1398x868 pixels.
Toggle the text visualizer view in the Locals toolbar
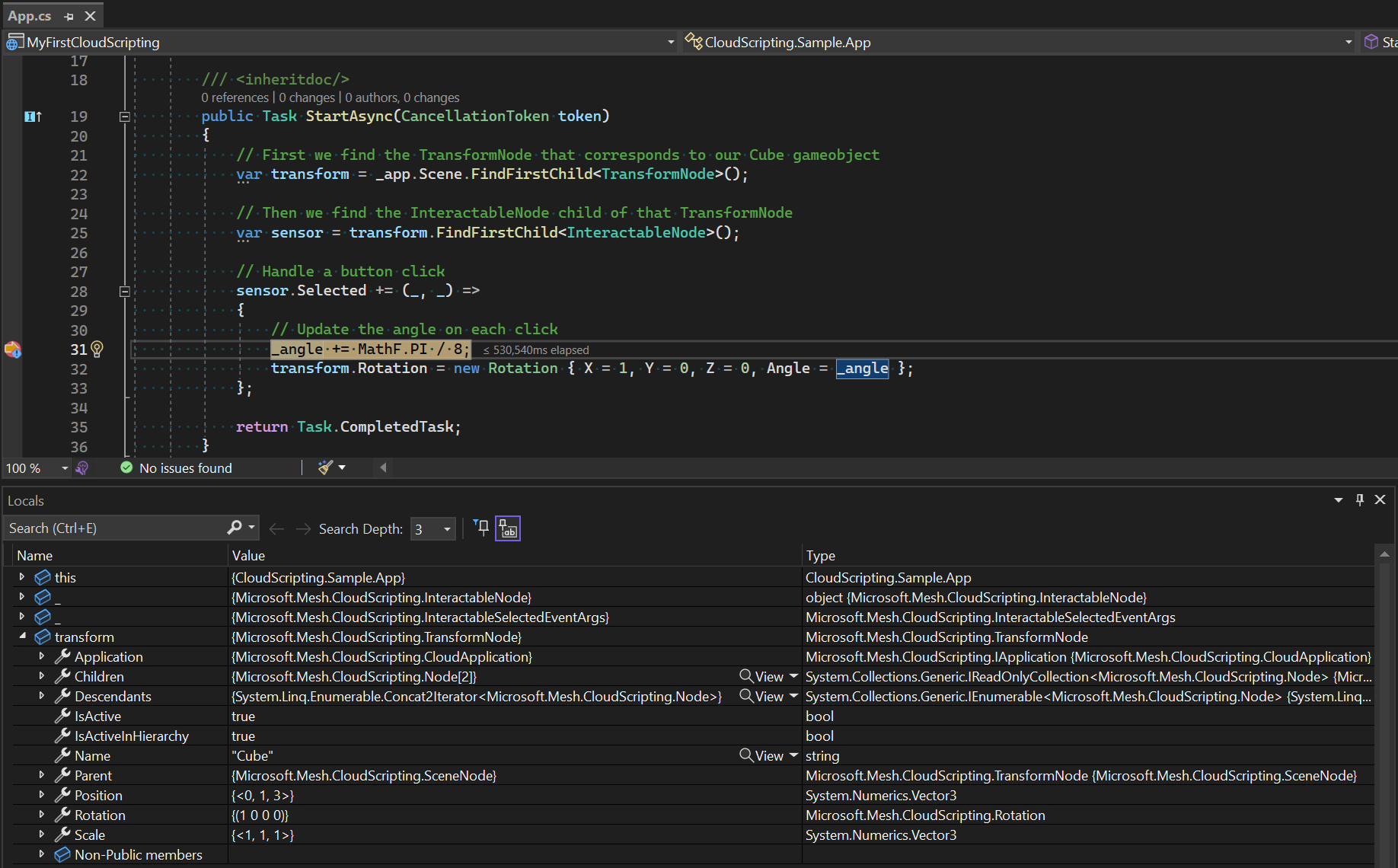508,528
